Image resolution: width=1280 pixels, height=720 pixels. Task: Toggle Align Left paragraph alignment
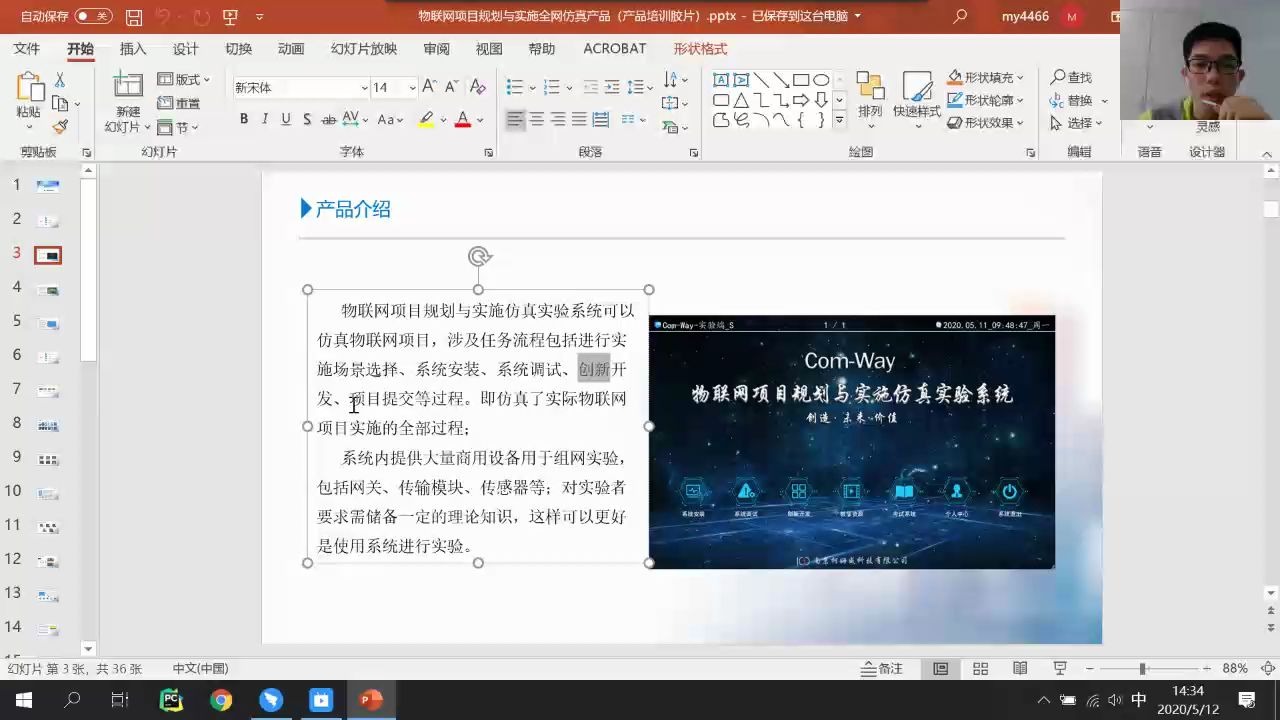click(x=515, y=119)
